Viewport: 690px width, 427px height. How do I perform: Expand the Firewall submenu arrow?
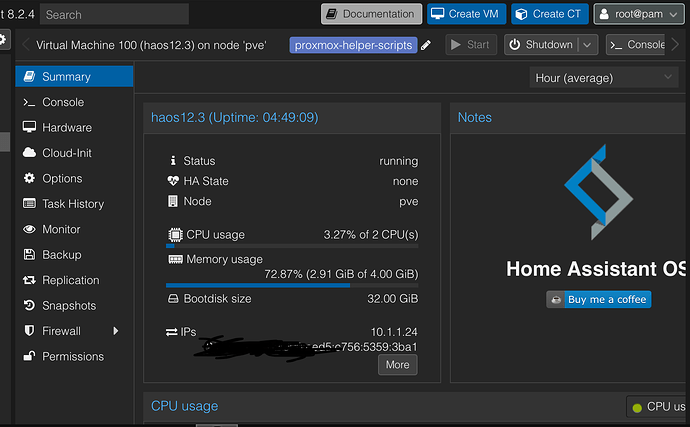pyautogui.click(x=116, y=331)
